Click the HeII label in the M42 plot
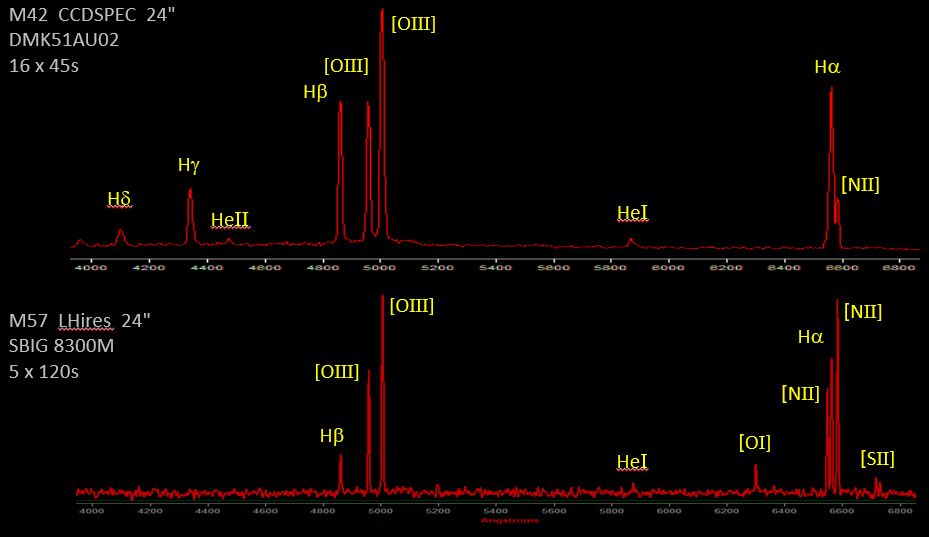This screenshot has width=929, height=537. [230, 220]
